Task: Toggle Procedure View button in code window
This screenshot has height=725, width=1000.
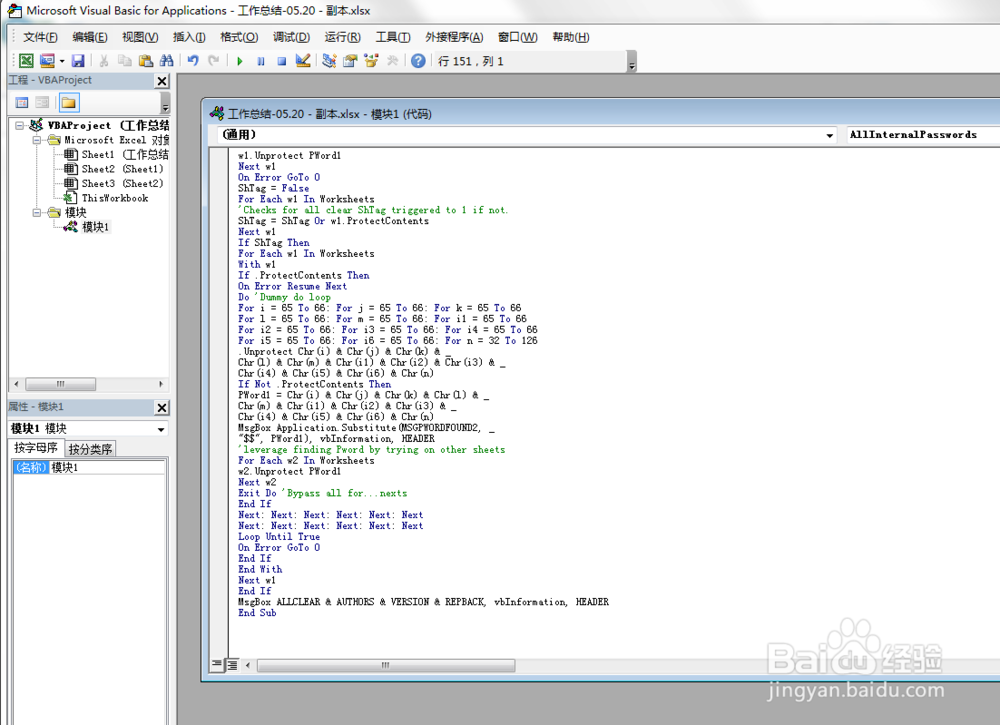Action: coord(217,665)
